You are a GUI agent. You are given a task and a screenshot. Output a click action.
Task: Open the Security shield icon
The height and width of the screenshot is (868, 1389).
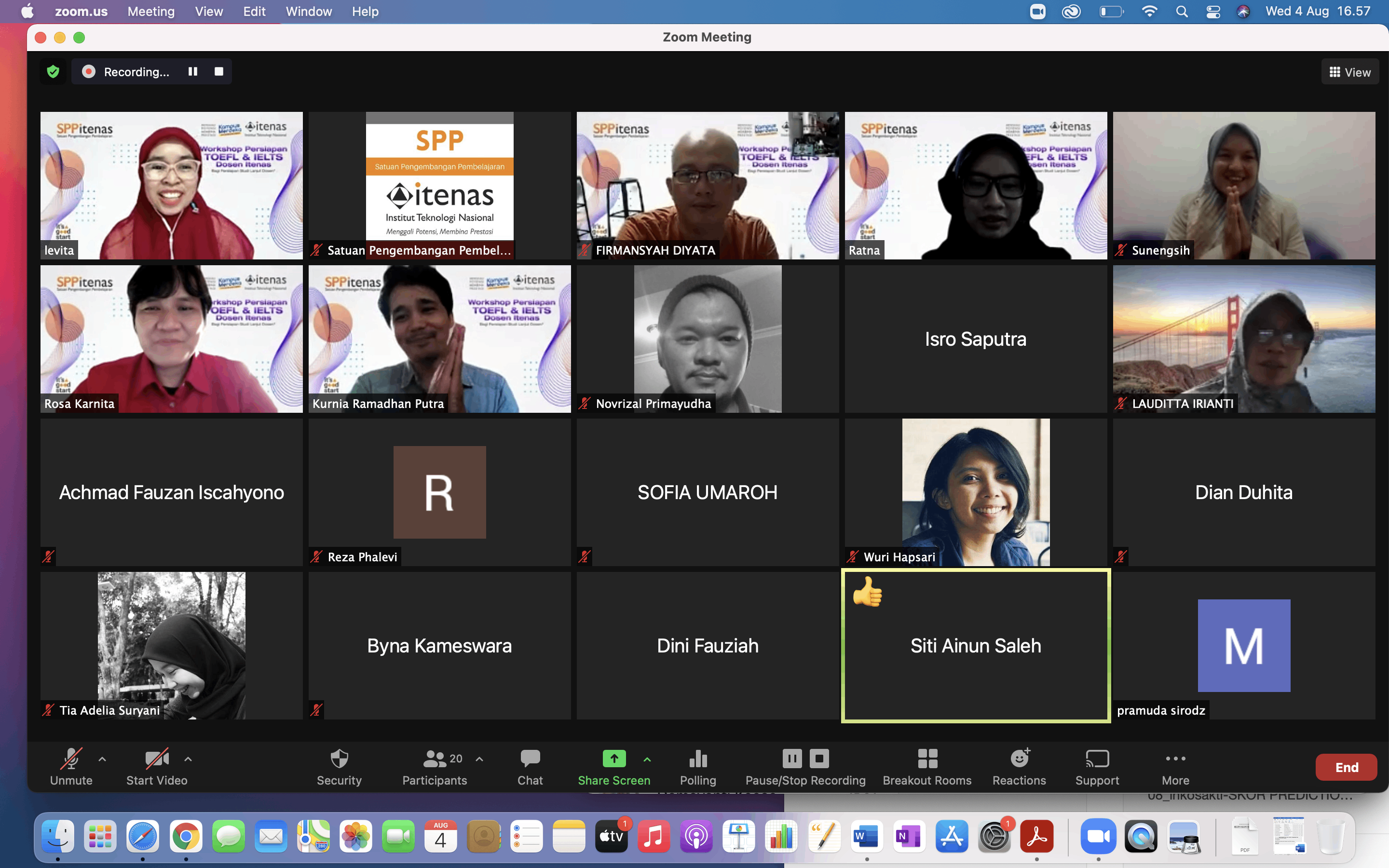339,759
